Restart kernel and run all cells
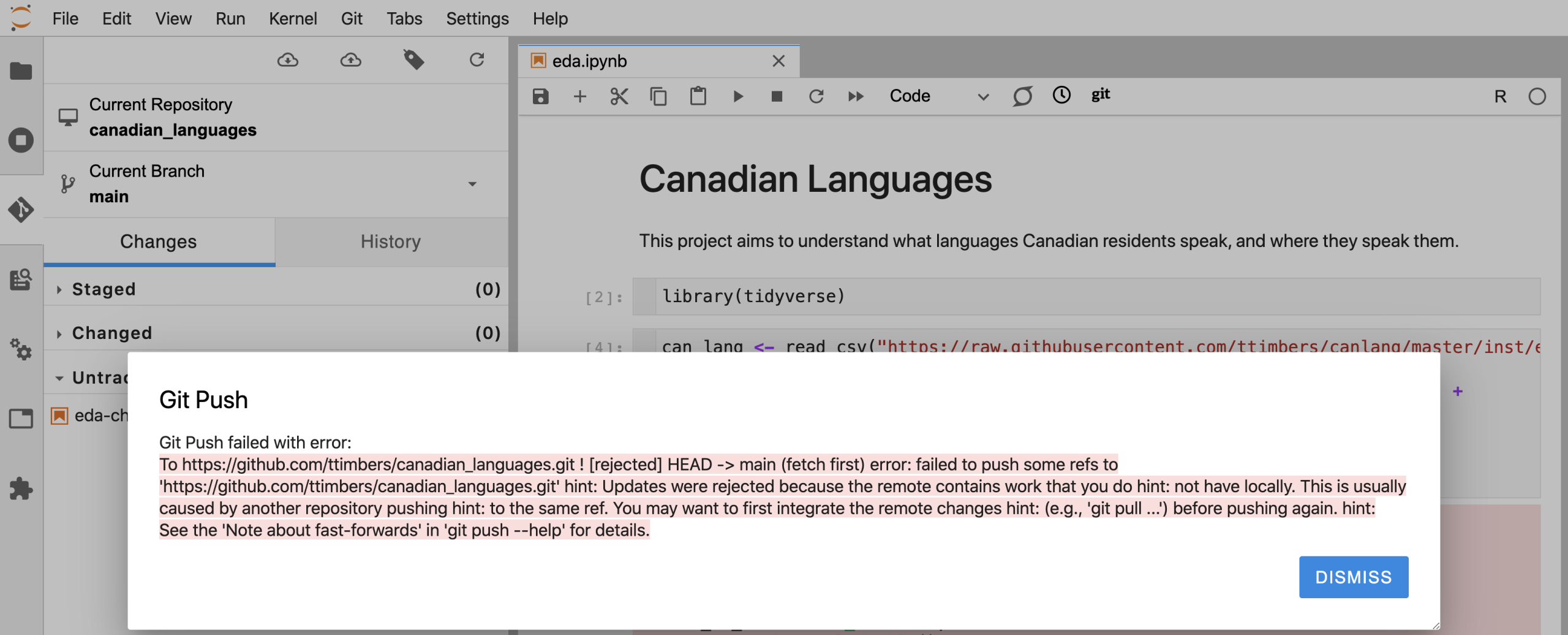 click(x=856, y=96)
